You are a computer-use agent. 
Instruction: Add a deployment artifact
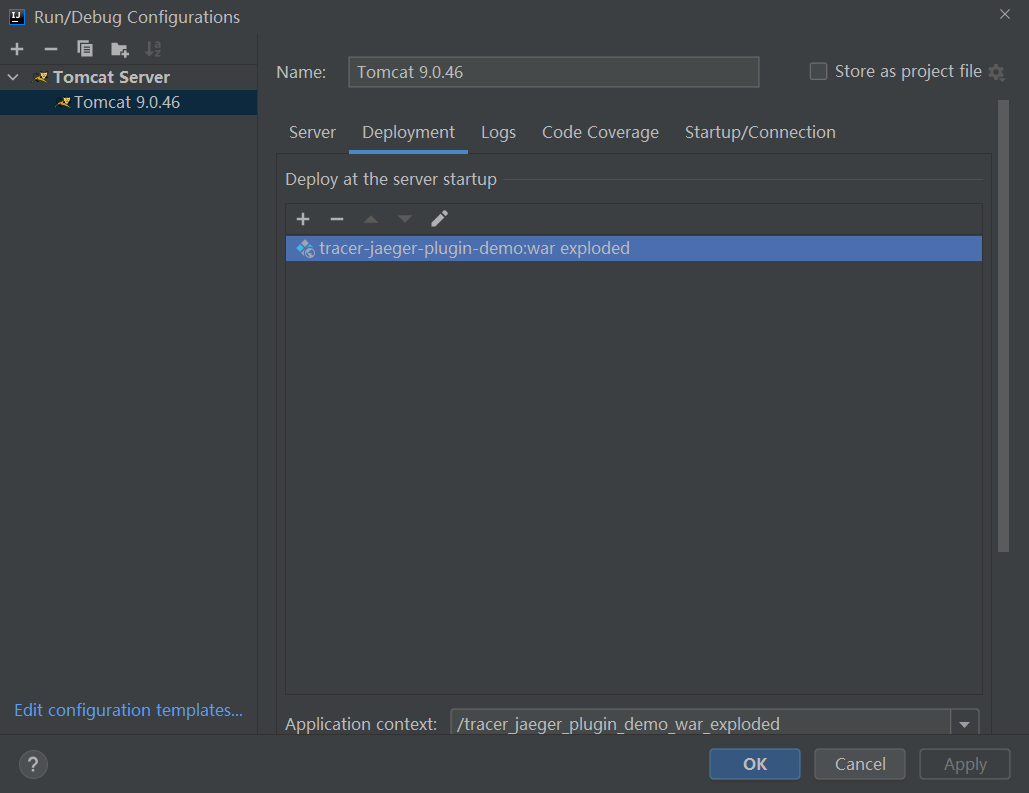tap(303, 219)
